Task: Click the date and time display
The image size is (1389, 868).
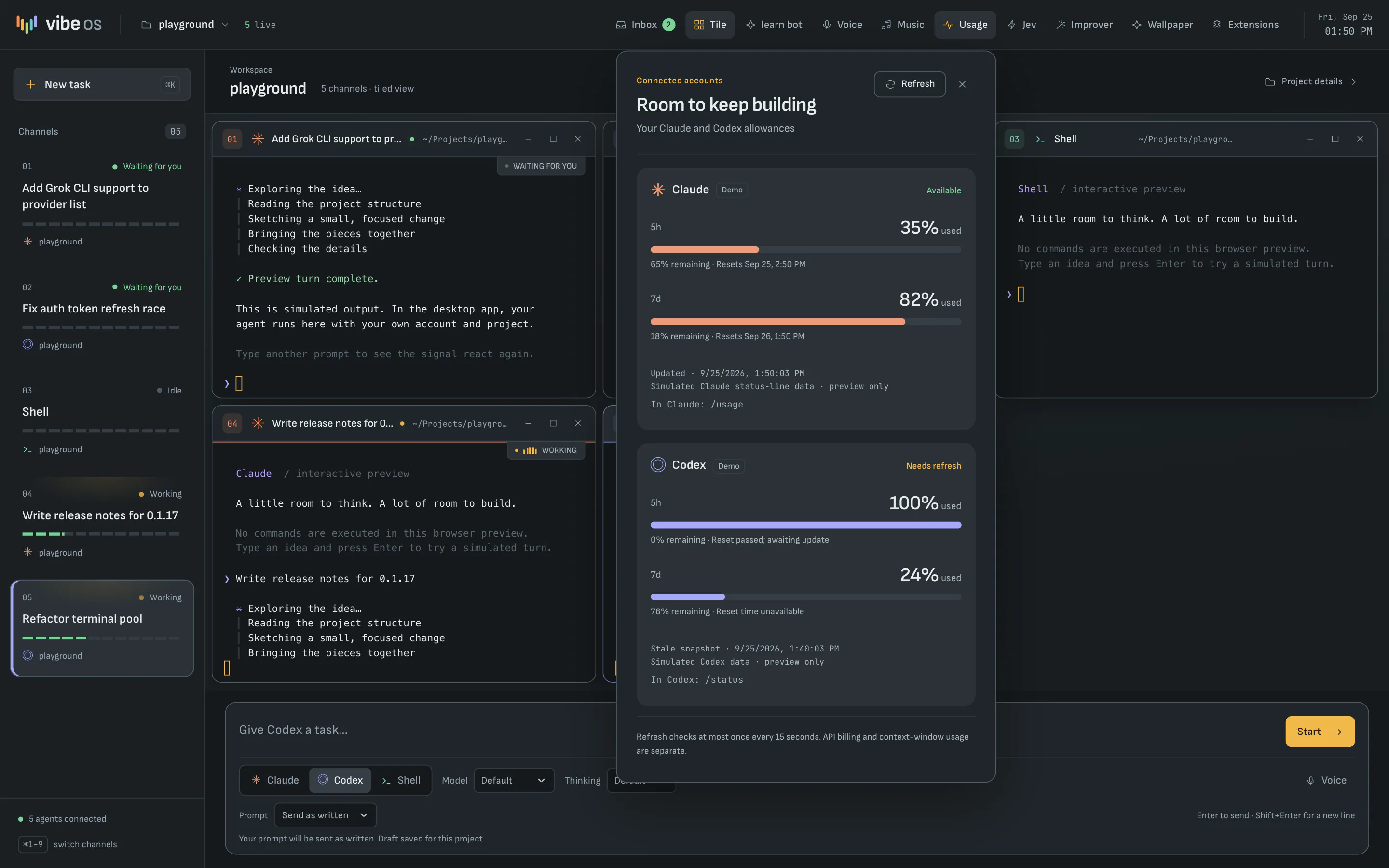Action: click(1346, 24)
